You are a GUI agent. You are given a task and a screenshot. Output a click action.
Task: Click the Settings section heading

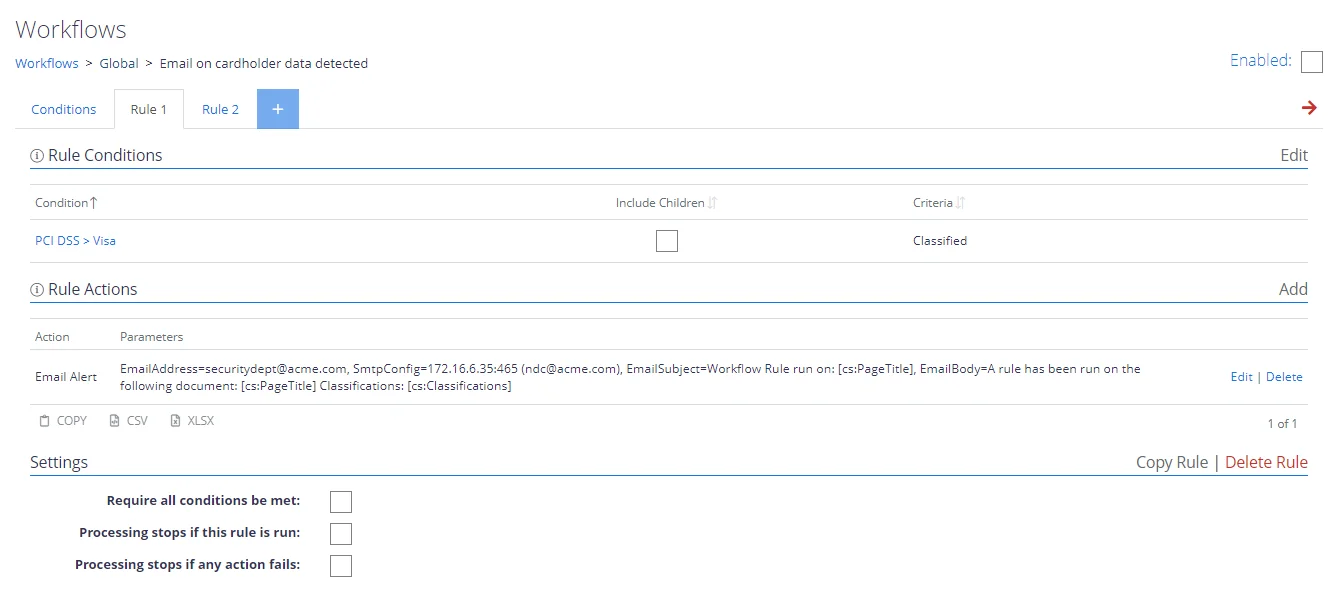click(59, 462)
